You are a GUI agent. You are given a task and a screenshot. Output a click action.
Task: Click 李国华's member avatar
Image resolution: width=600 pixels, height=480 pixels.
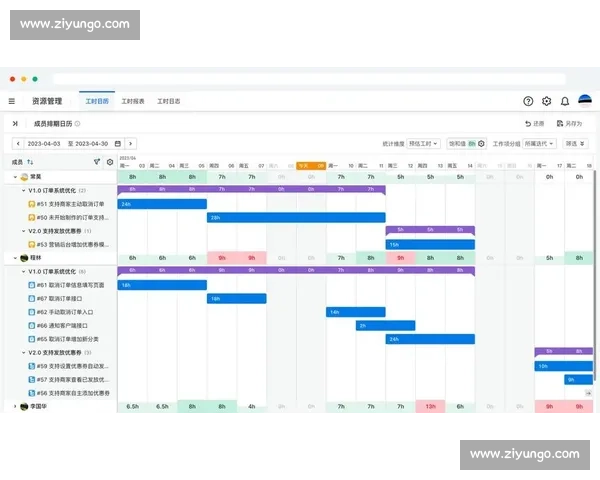click(24, 407)
